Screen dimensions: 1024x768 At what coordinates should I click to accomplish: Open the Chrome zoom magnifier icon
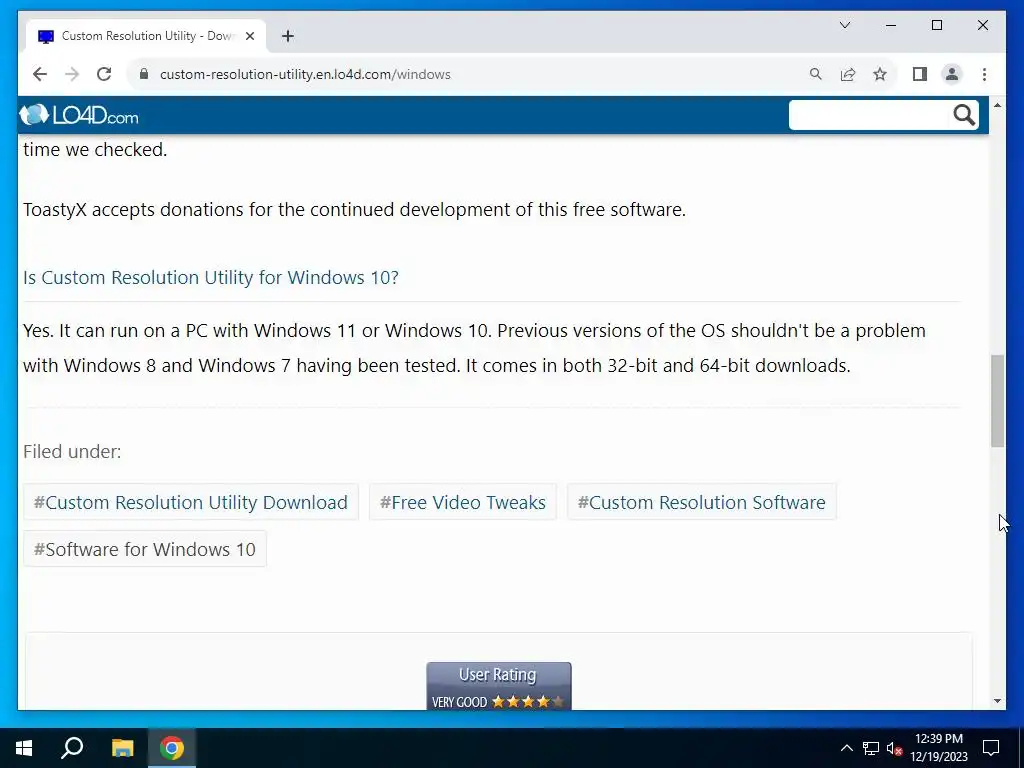pos(816,74)
